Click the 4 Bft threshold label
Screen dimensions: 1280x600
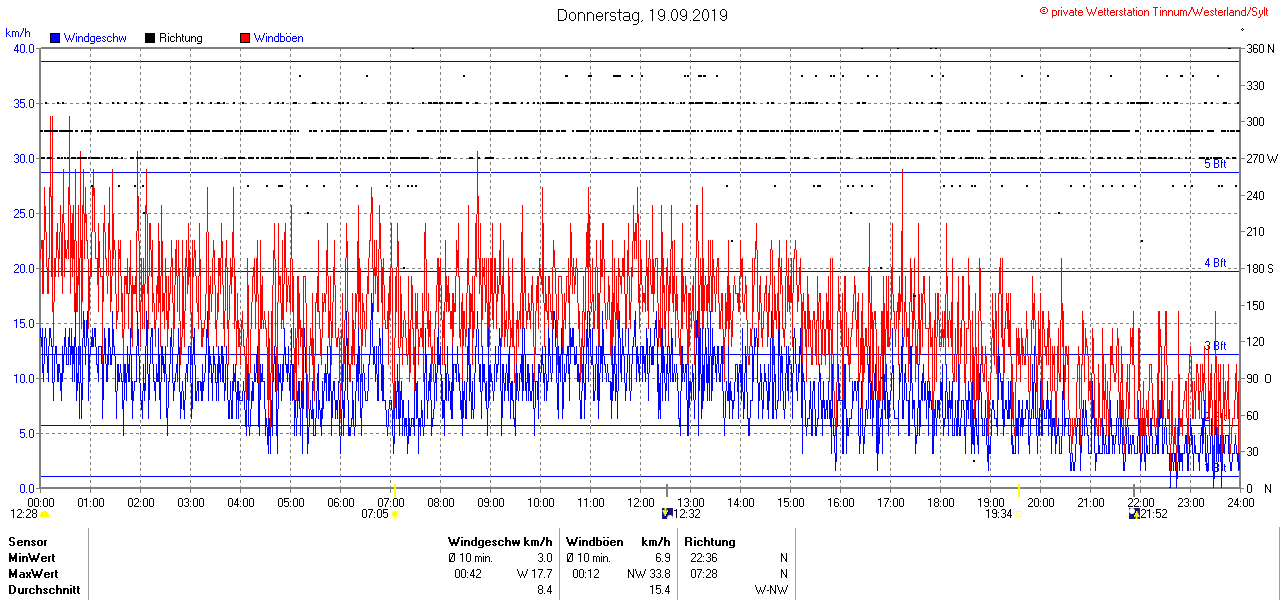click(x=1215, y=263)
